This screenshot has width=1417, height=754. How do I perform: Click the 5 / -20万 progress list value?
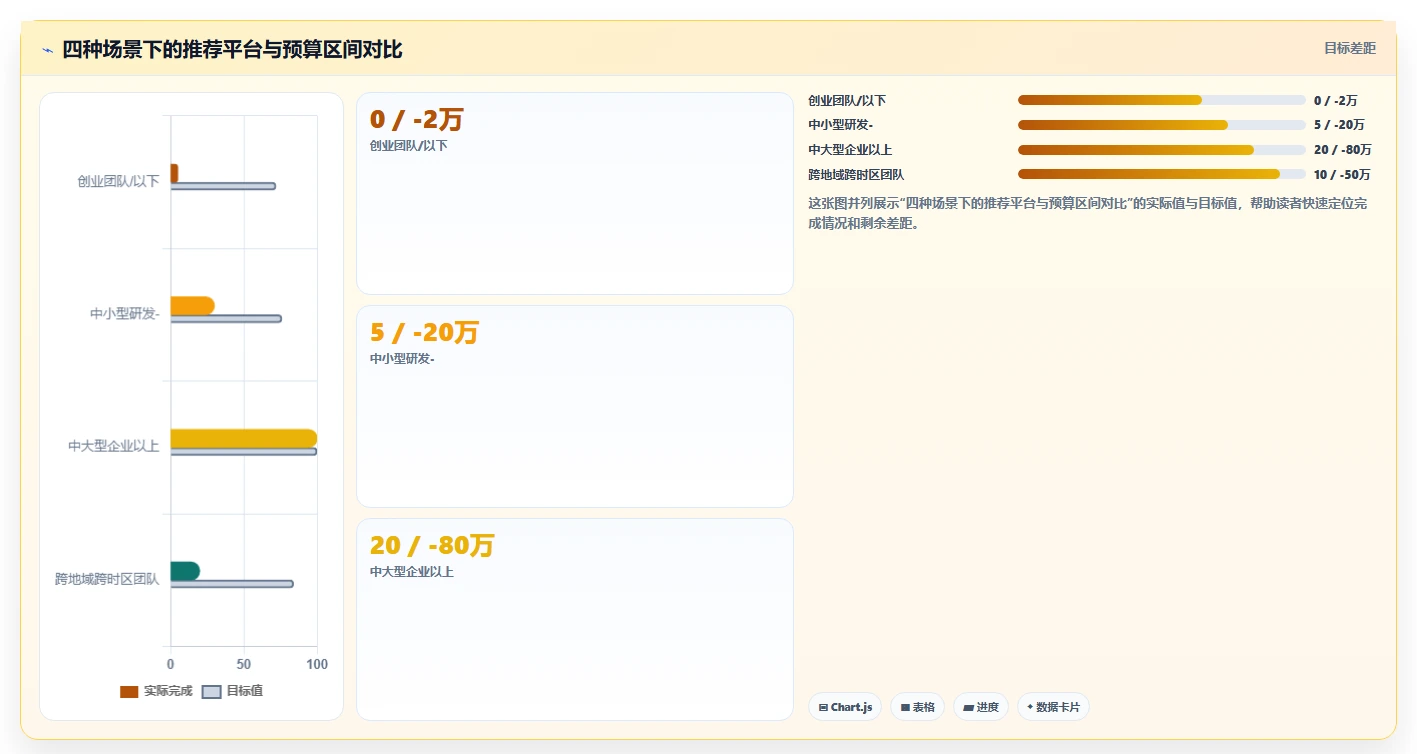coord(1339,125)
